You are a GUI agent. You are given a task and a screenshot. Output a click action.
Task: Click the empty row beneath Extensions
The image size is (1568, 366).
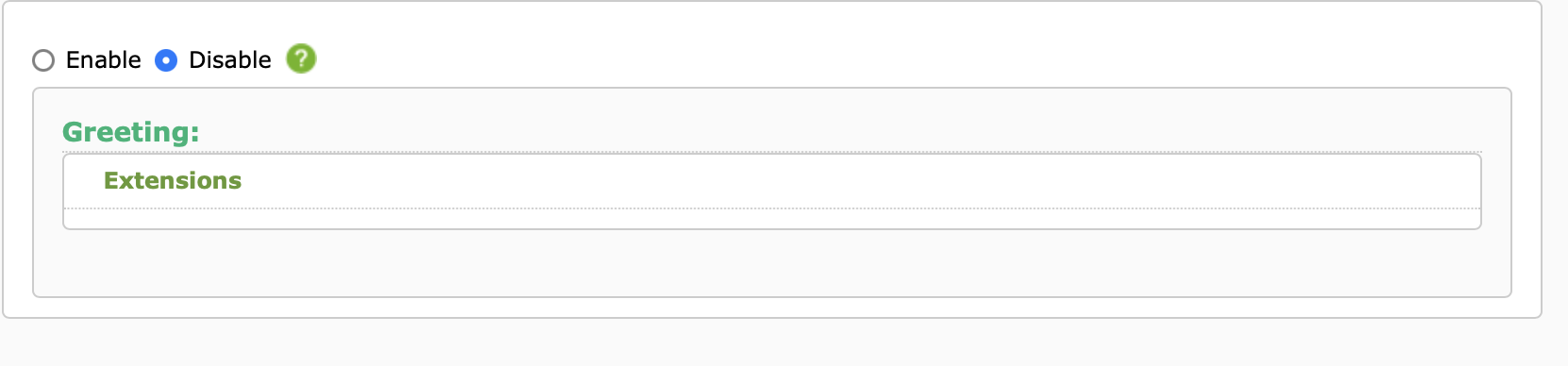[x=772, y=218]
